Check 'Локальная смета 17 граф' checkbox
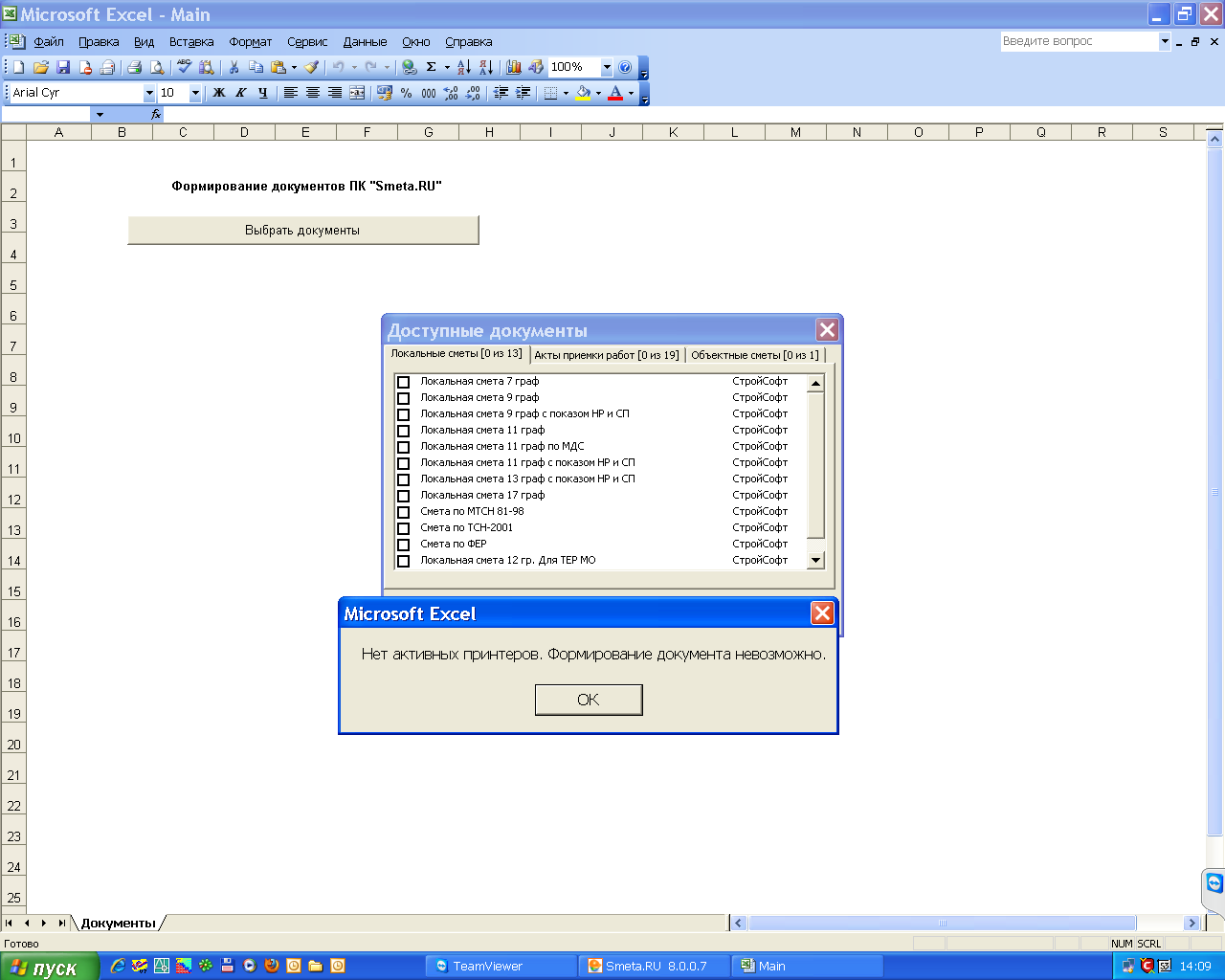This screenshot has width=1225, height=980. coord(403,496)
